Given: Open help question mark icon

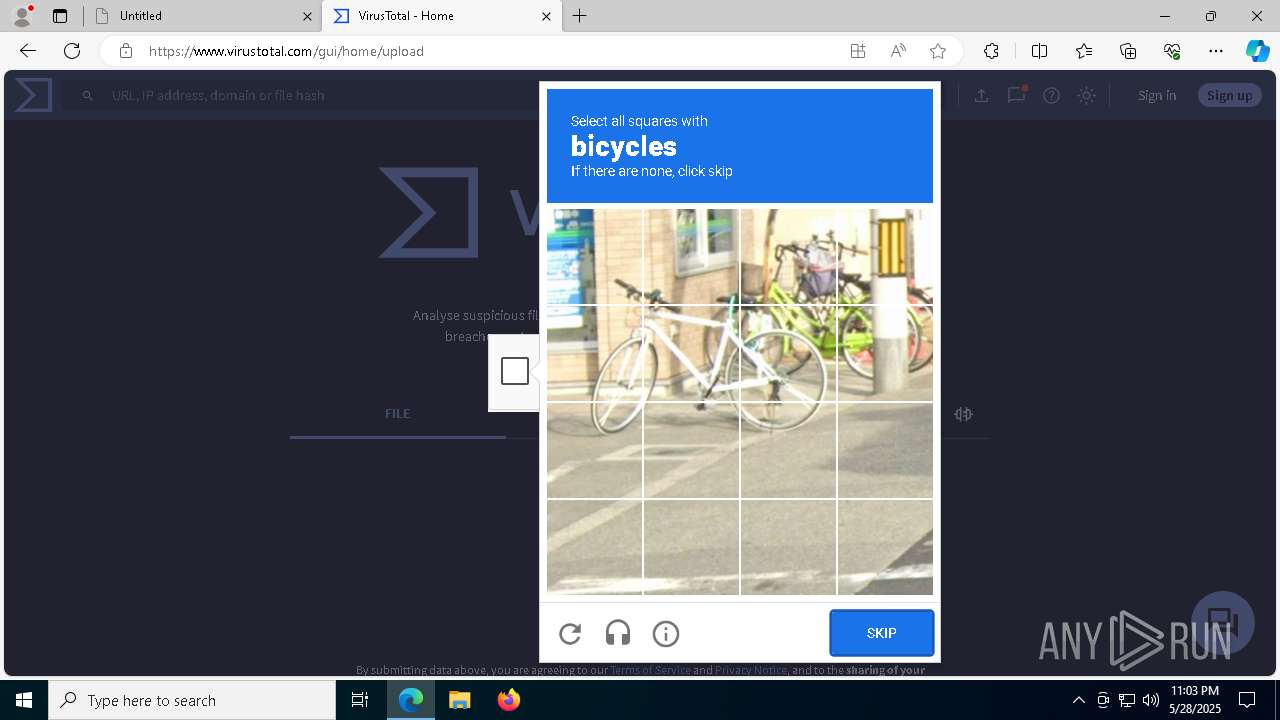Looking at the screenshot, I should tap(1051, 95).
